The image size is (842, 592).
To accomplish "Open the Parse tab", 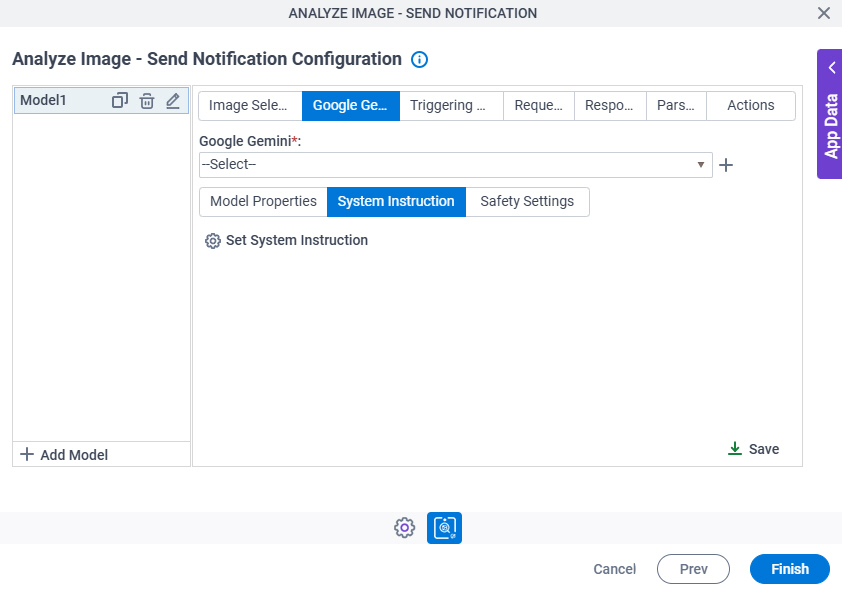I will (676, 106).
